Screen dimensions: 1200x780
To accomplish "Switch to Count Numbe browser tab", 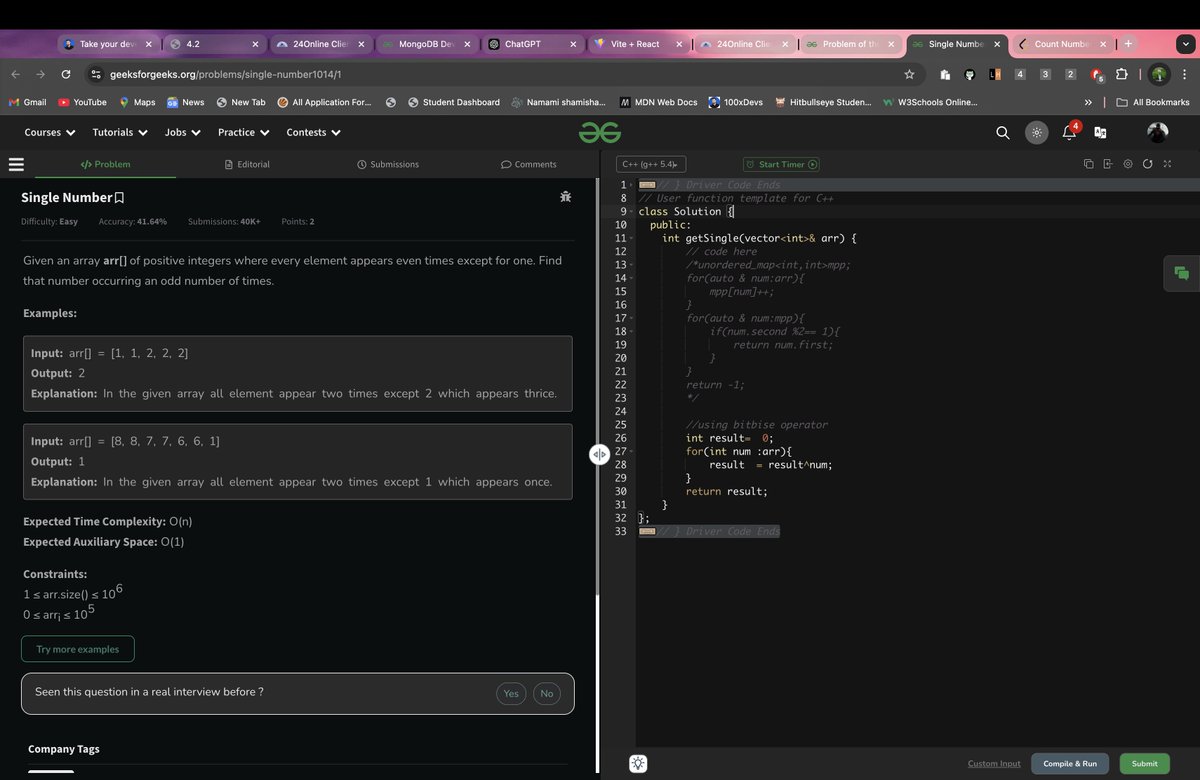I will [x=1061, y=44].
